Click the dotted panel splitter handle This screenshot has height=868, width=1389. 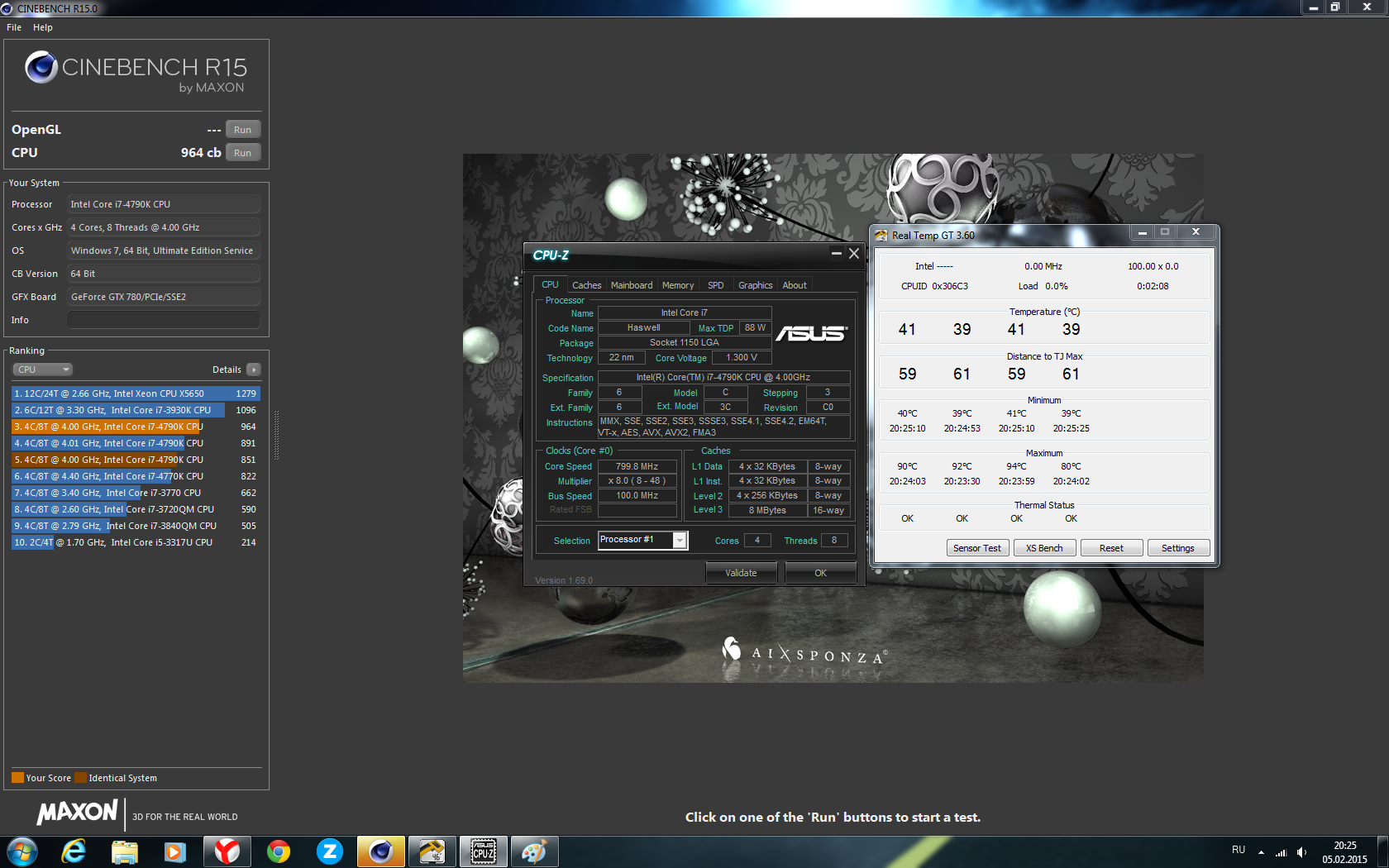pyautogui.click(x=276, y=435)
